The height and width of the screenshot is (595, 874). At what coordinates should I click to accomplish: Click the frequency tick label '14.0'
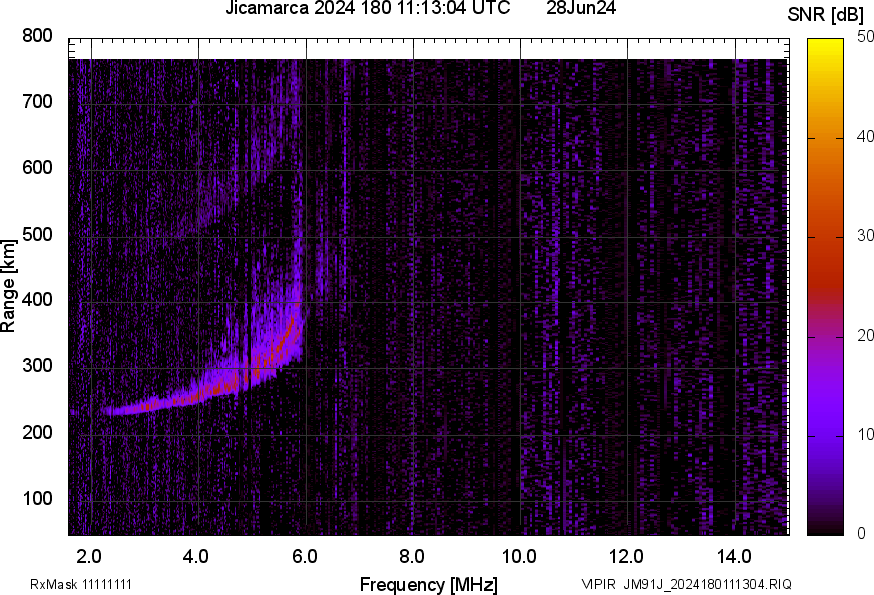(734, 556)
